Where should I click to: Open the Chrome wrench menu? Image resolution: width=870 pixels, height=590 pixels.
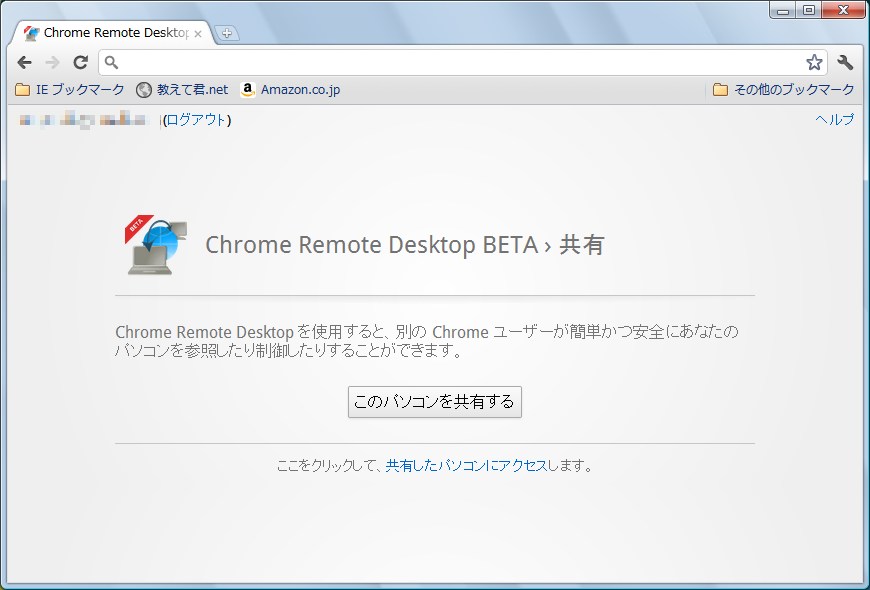(845, 62)
